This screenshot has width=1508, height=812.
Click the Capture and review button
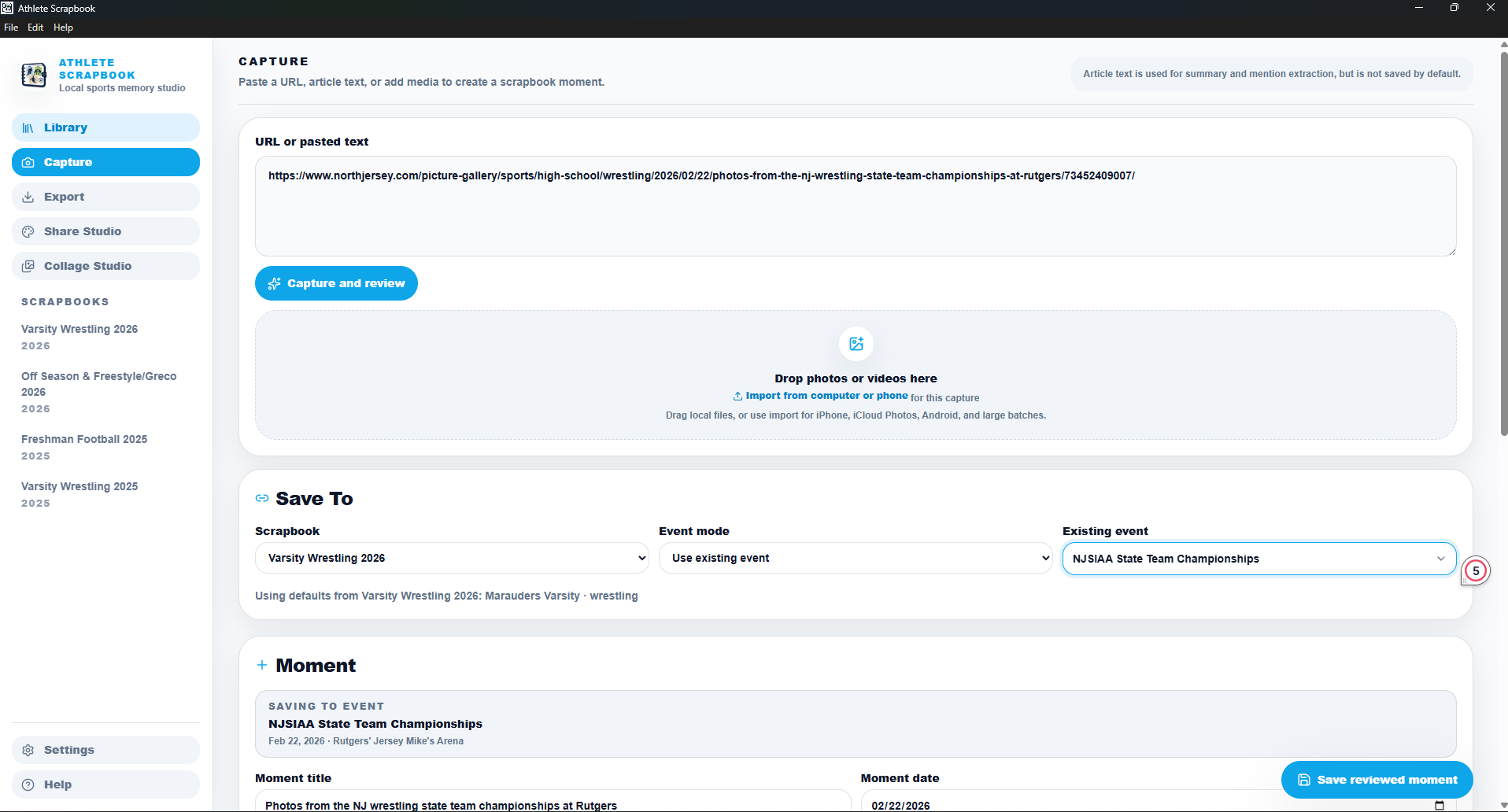pos(336,283)
